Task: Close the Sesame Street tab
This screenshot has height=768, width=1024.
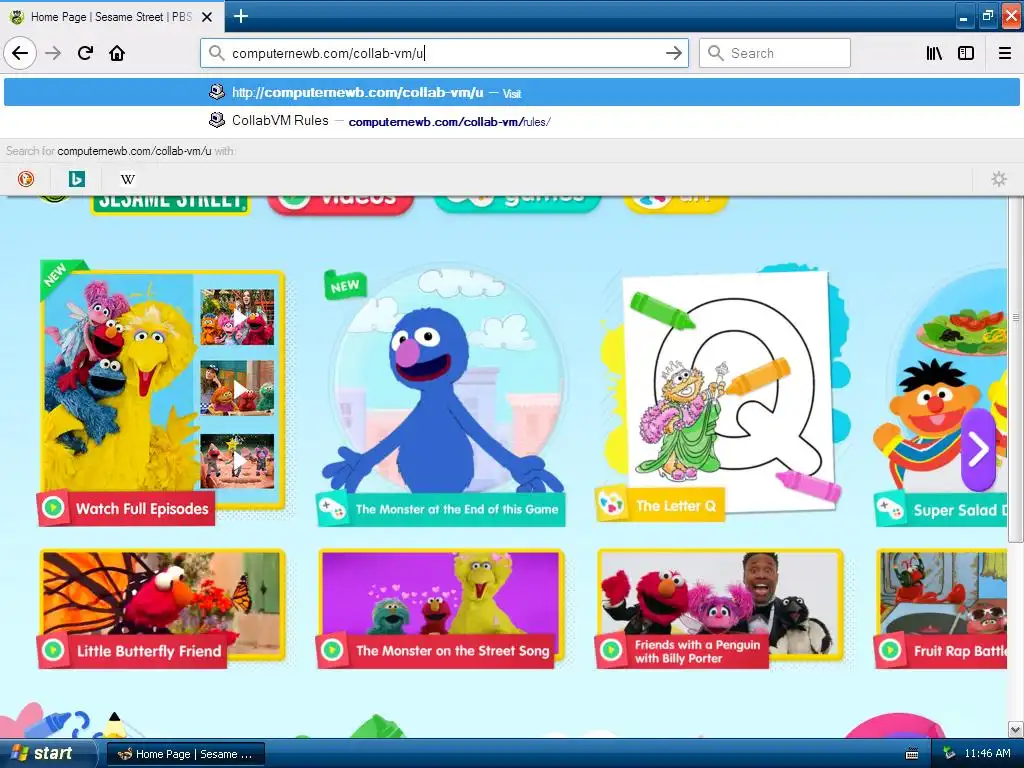Action: click(207, 17)
